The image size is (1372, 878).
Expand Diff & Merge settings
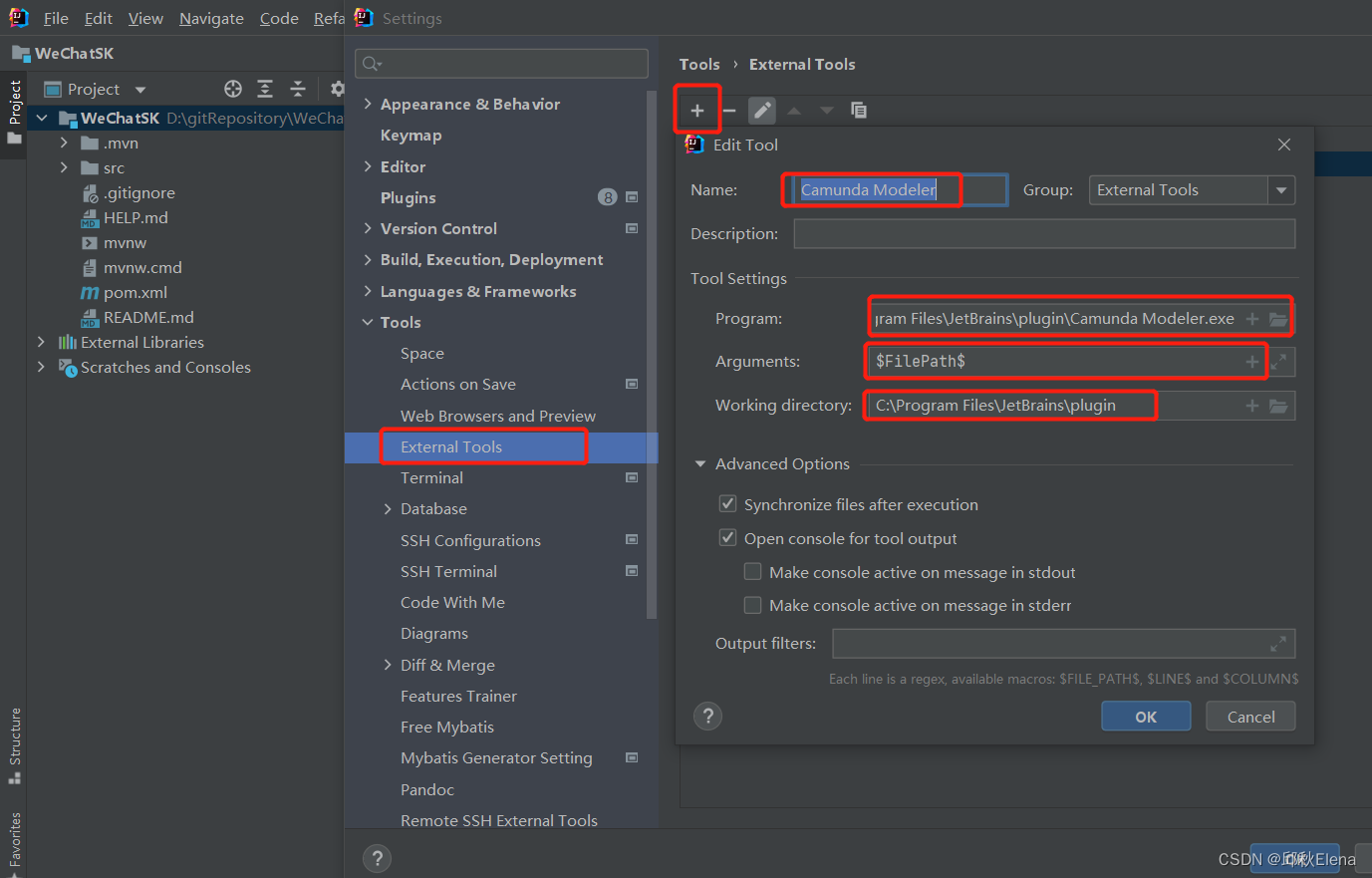[388, 665]
